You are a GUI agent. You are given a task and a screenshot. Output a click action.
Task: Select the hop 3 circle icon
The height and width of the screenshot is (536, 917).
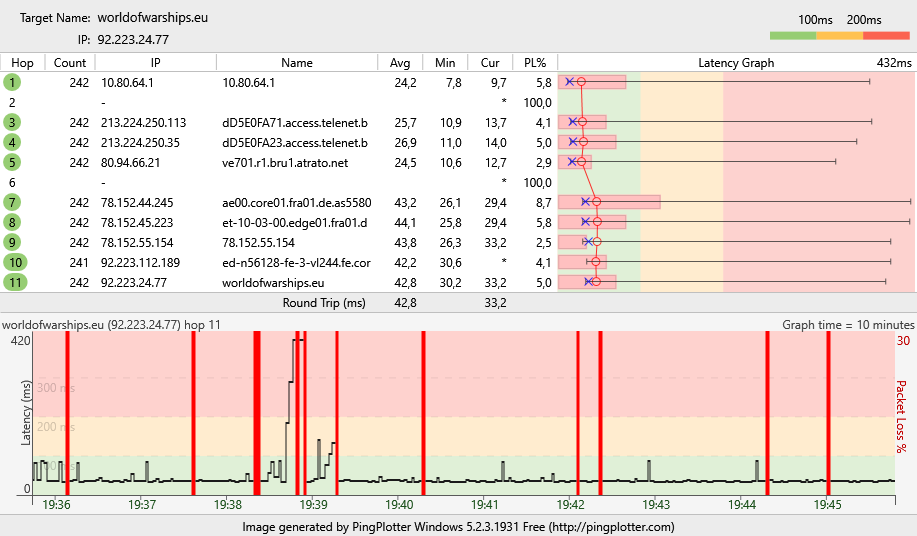coord(13,122)
